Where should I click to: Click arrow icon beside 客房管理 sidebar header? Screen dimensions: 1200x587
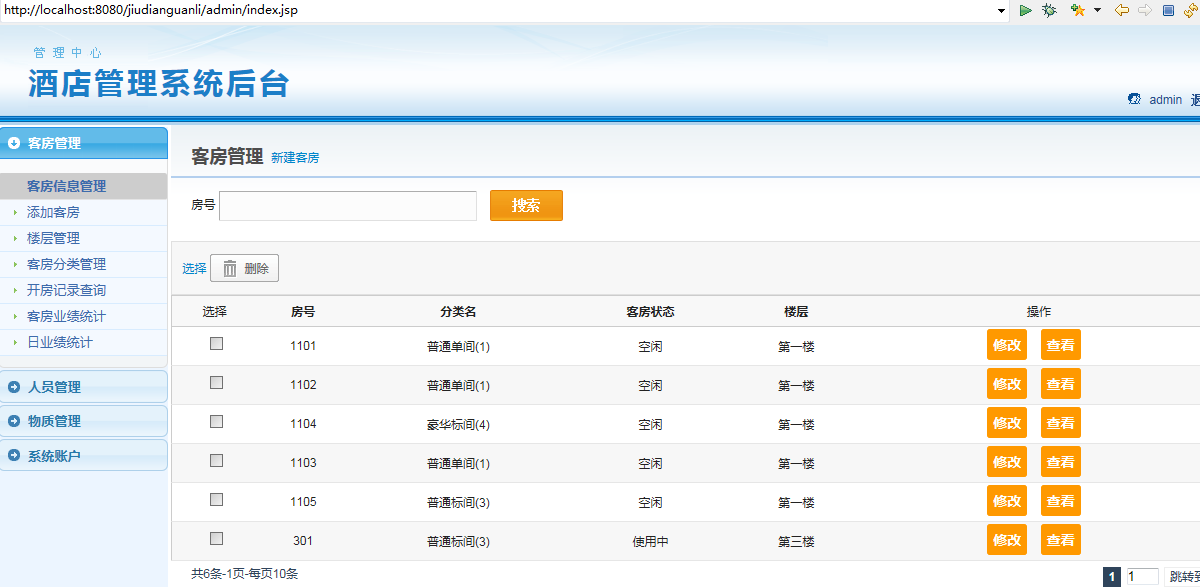(14, 143)
